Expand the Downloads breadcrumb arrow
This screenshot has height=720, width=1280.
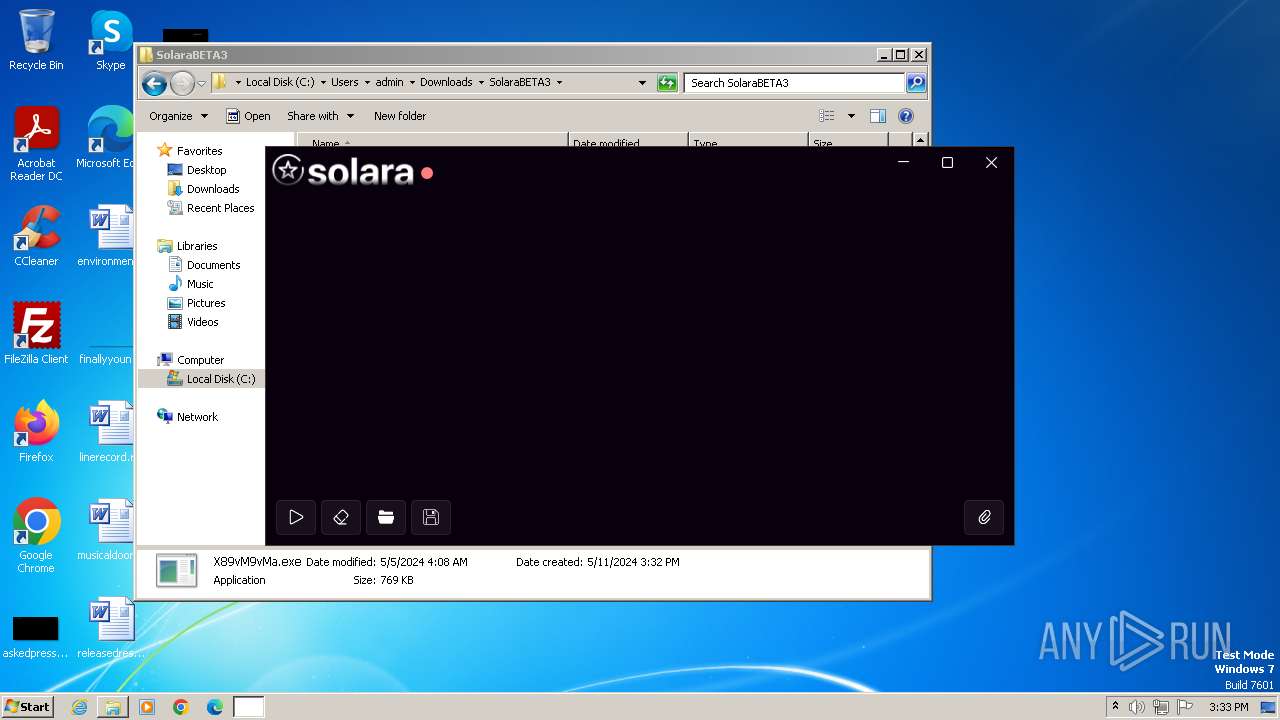480,83
